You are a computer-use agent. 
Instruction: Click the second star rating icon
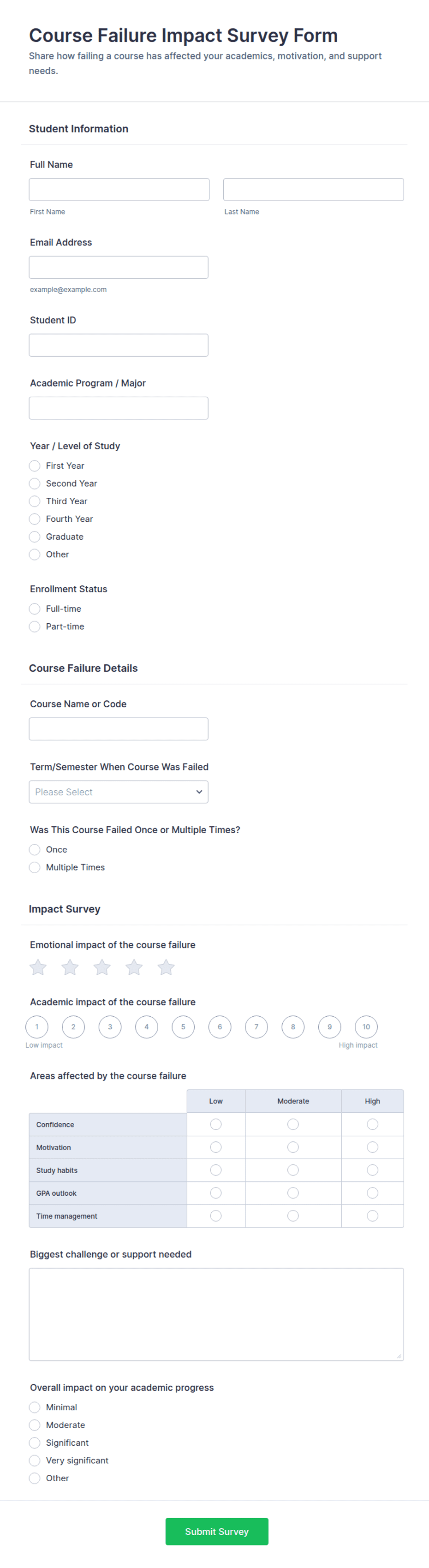pos(70,967)
